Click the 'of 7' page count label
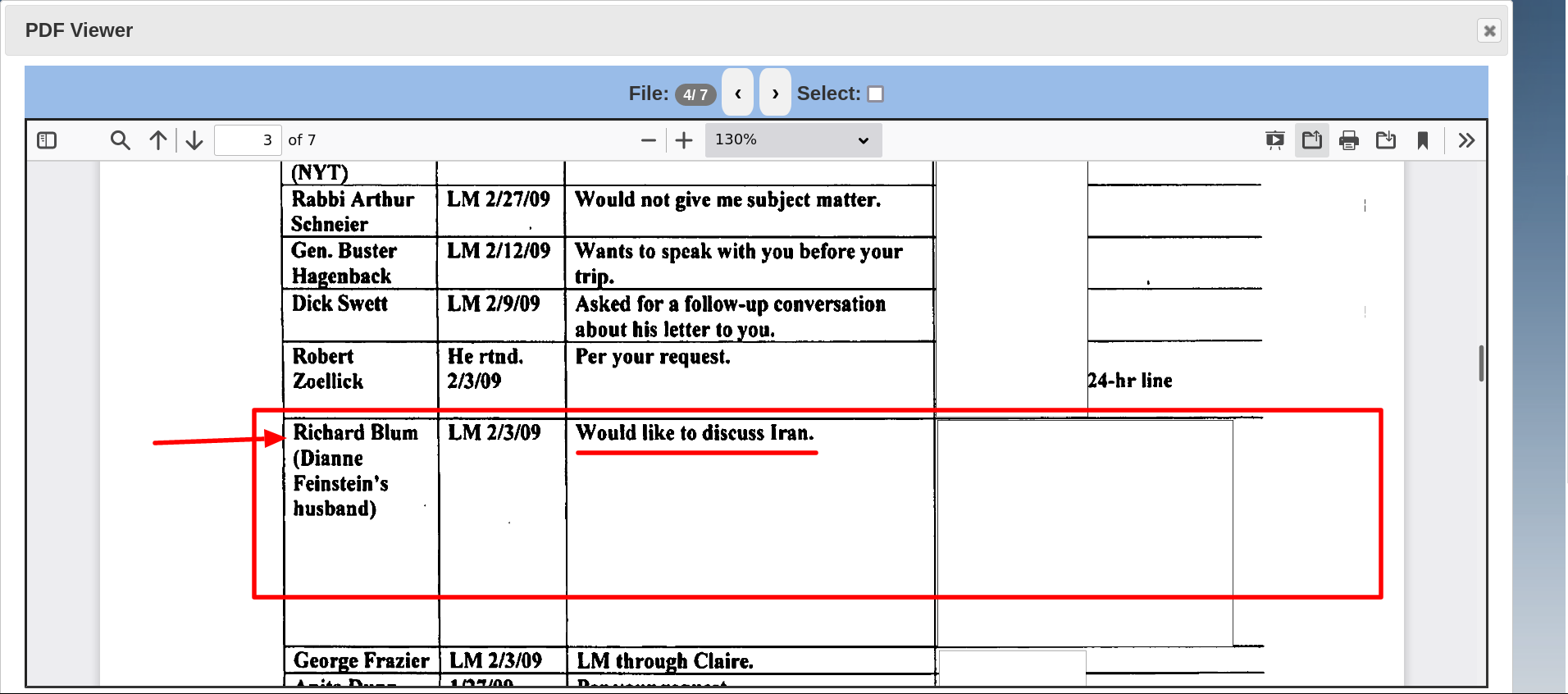1568x694 pixels. point(302,140)
